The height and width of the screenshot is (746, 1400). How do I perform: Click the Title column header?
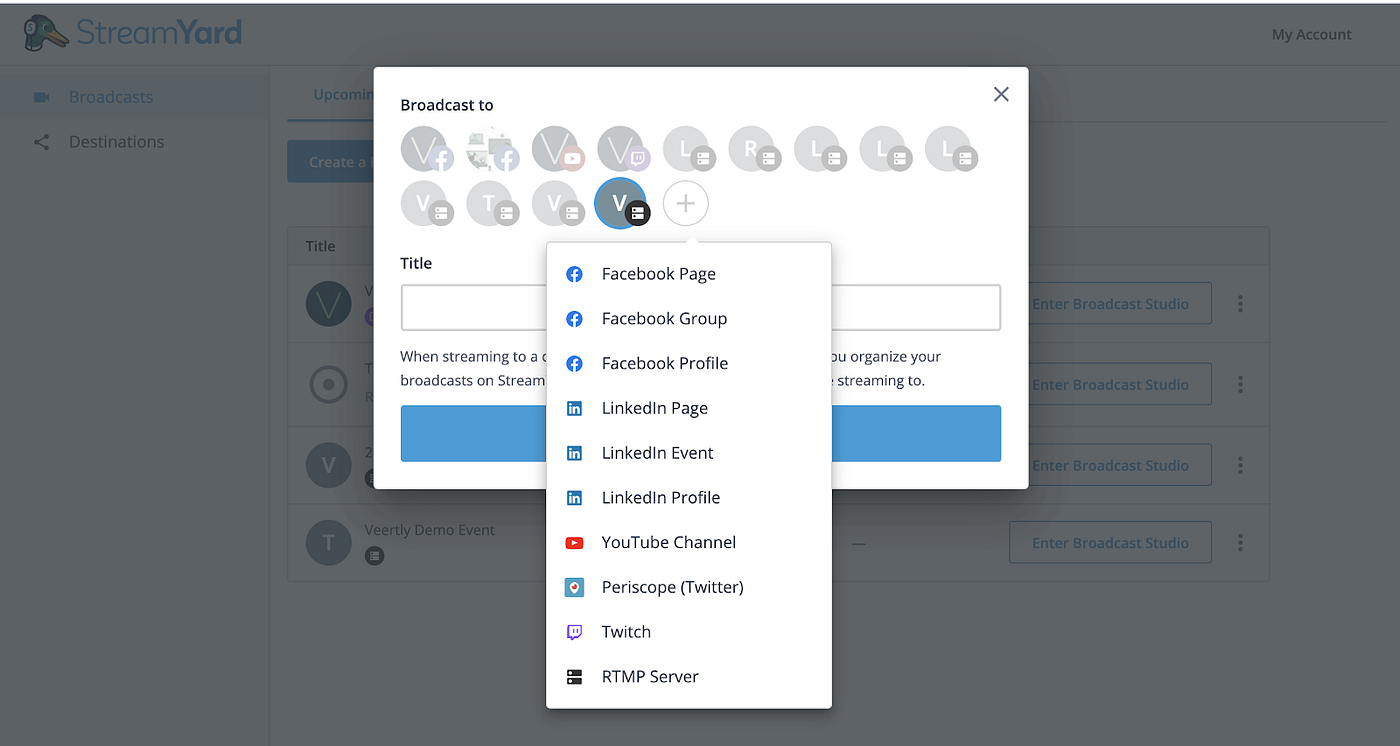coord(320,246)
